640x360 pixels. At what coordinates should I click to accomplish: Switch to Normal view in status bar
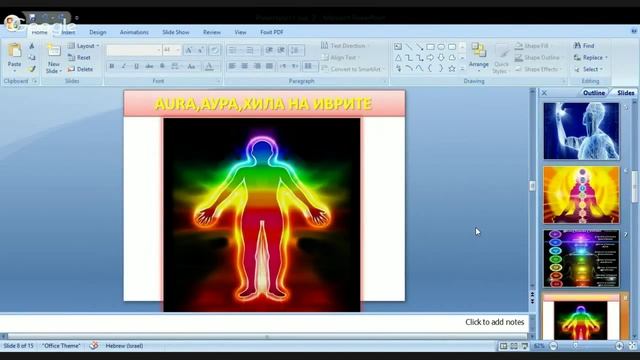(x=504, y=346)
